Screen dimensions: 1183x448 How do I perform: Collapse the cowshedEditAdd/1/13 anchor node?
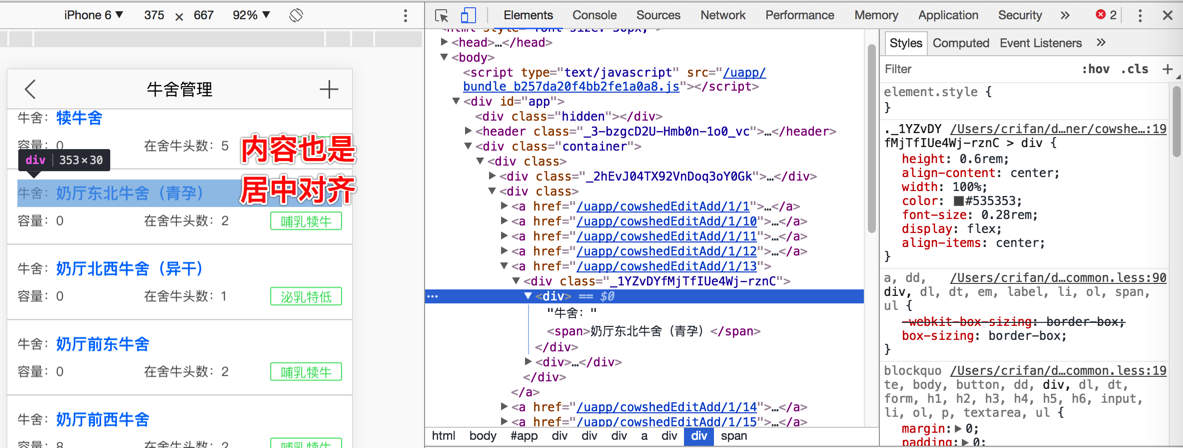pyautogui.click(x=505, y=266)
